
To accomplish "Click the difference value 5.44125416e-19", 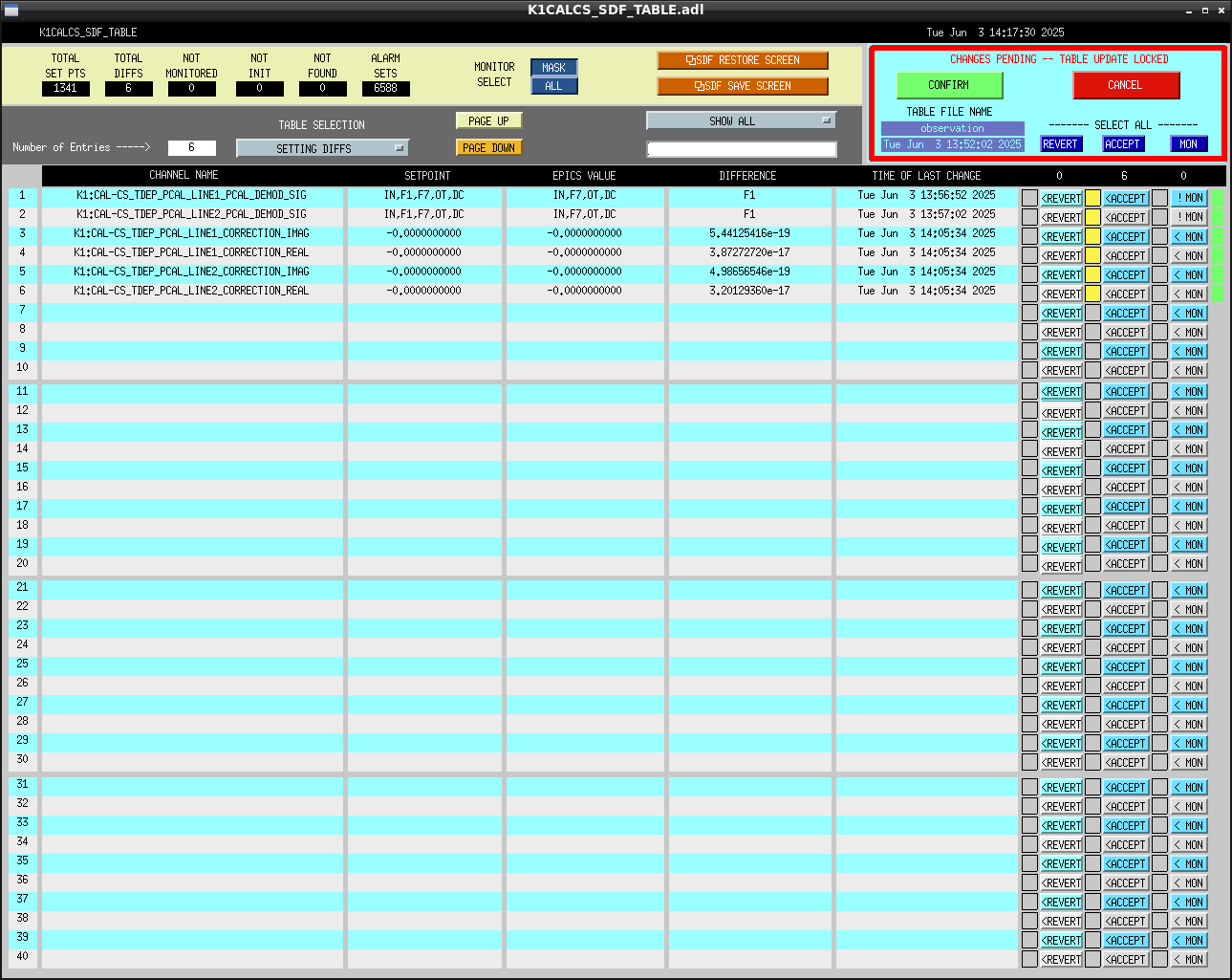I will click(749, 233).
